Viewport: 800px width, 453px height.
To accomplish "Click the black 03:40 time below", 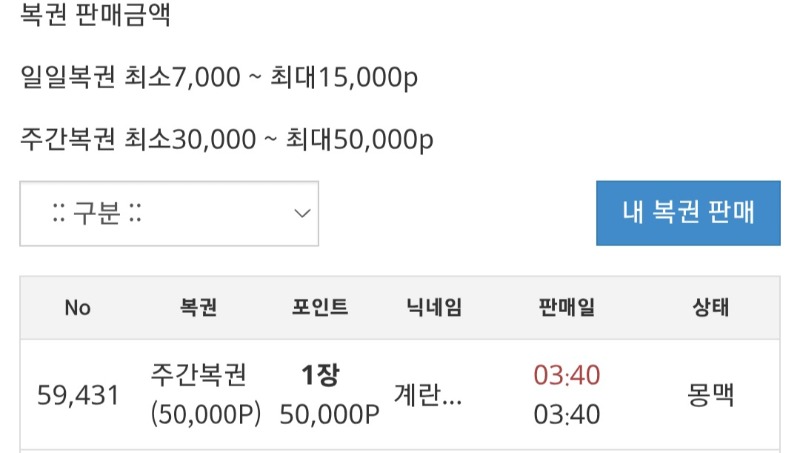I will point(567,414).
